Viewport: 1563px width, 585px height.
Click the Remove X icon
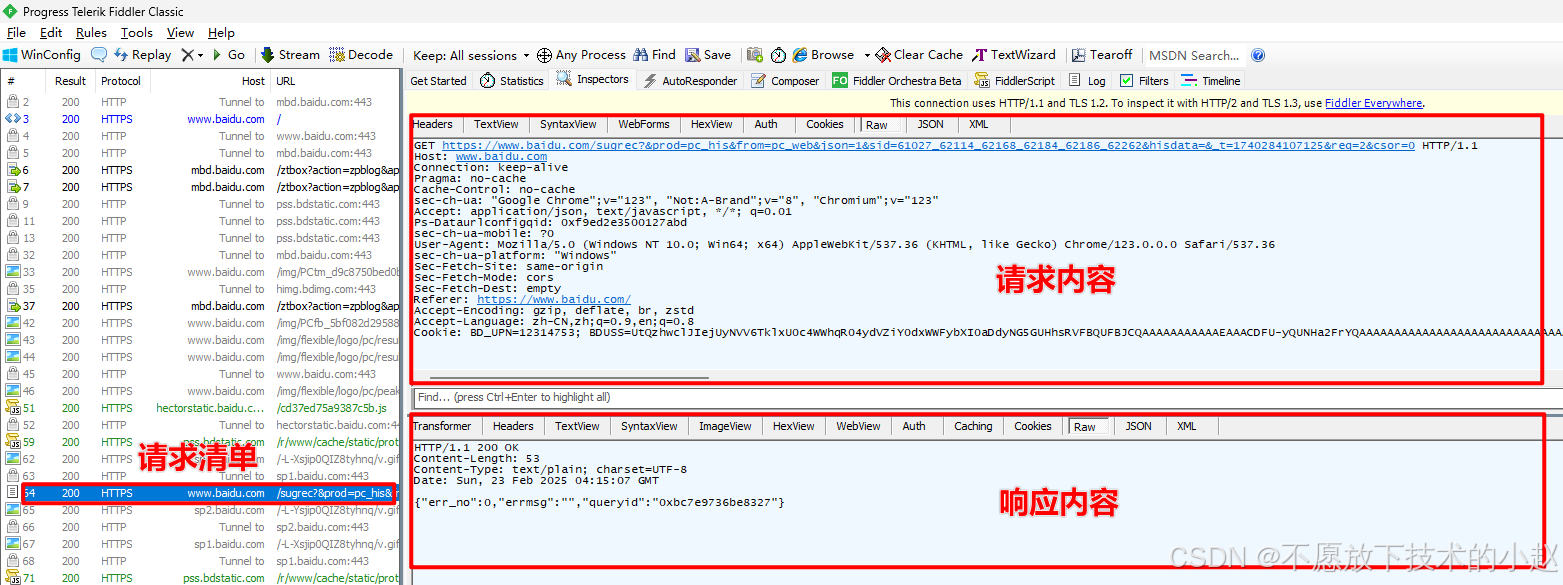pos(187,55)
